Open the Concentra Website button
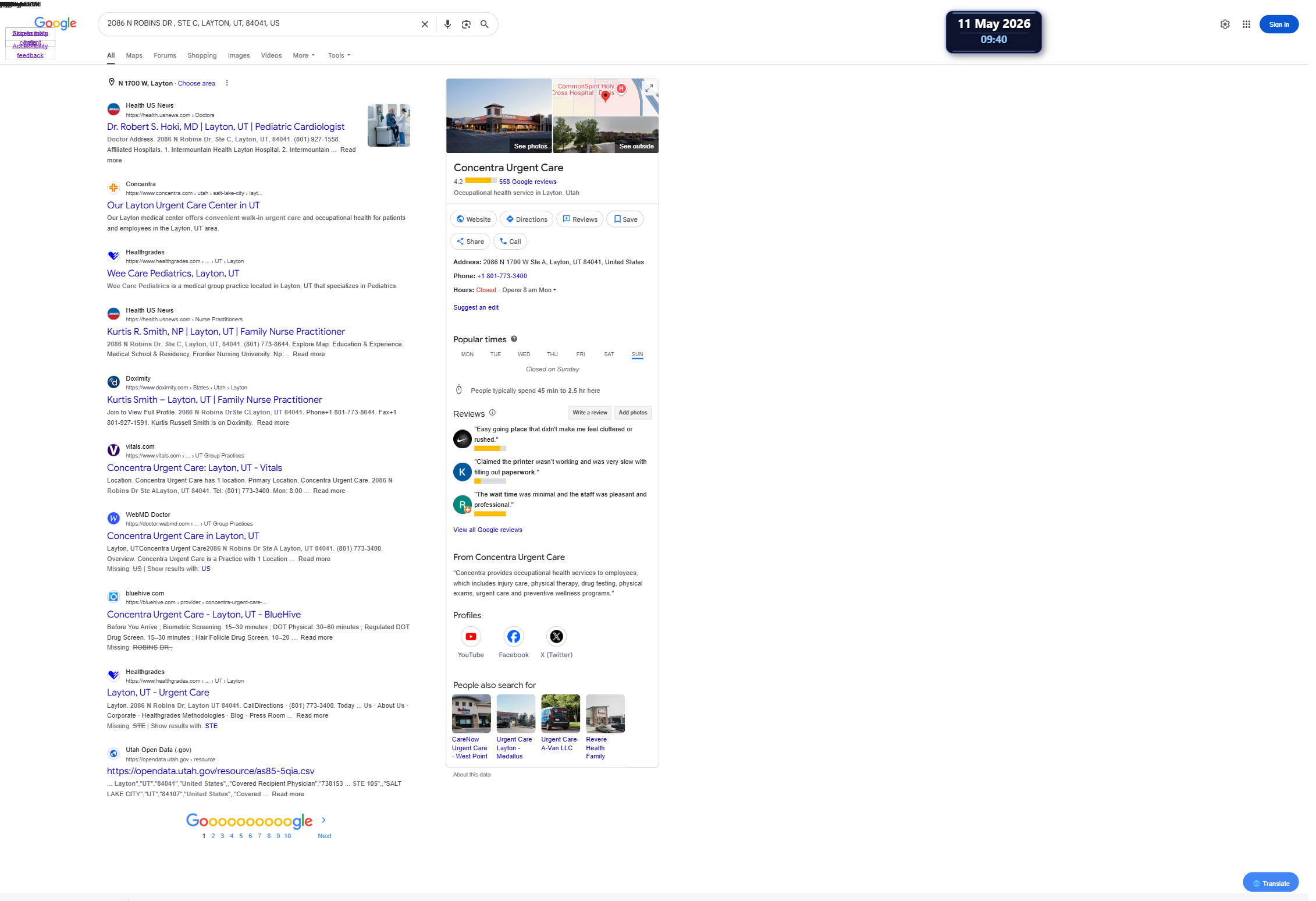Viewport: 1316px width, 901px height. [x=474, y=219]
